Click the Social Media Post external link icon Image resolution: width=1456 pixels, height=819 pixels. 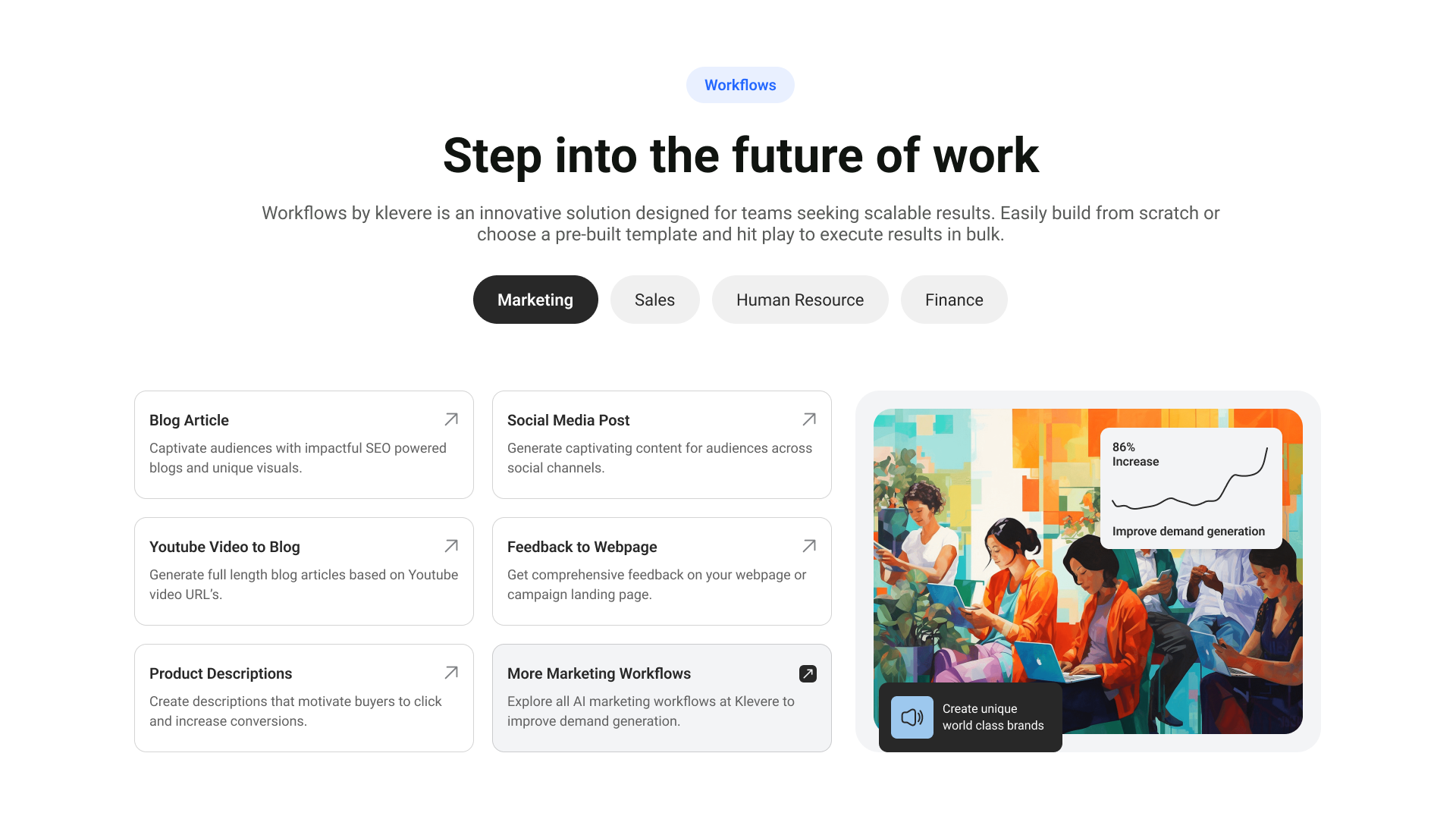pos(810,420)
